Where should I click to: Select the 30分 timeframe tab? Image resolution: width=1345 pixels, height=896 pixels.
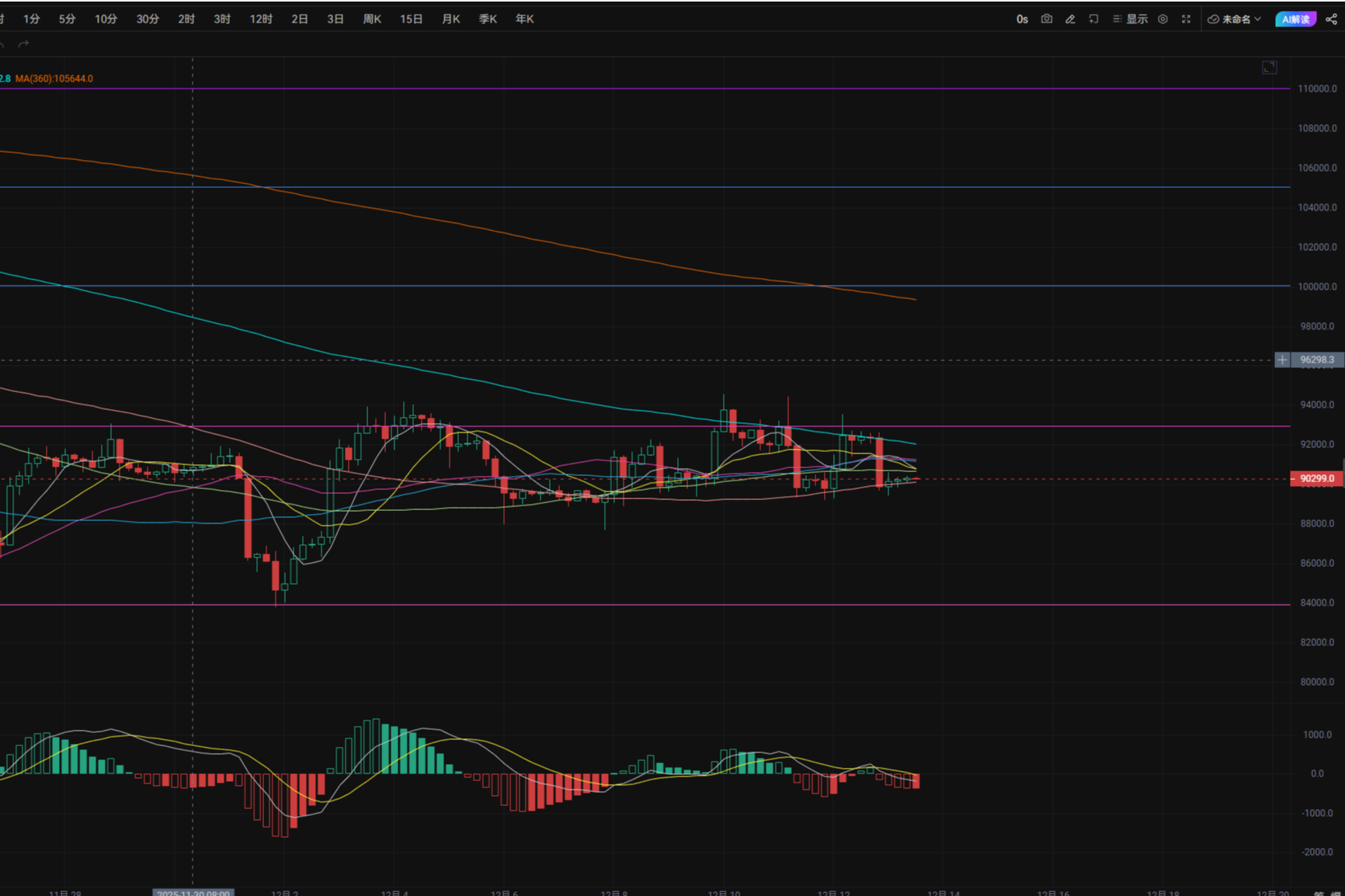click(147, 19)
